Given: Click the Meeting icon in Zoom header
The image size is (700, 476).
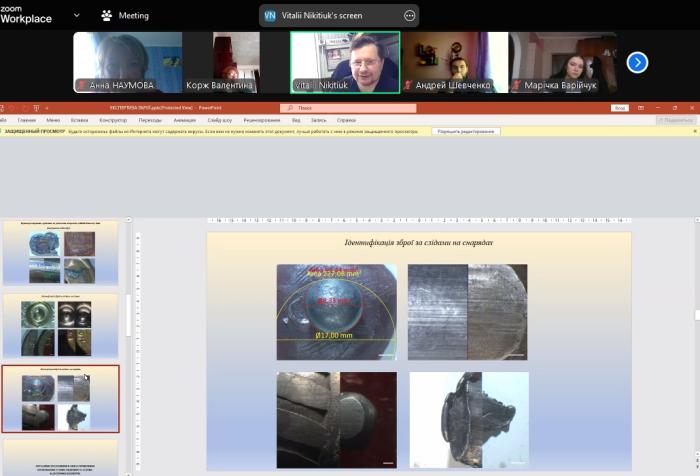Looking at the screenshot, I should pos(107,16).
